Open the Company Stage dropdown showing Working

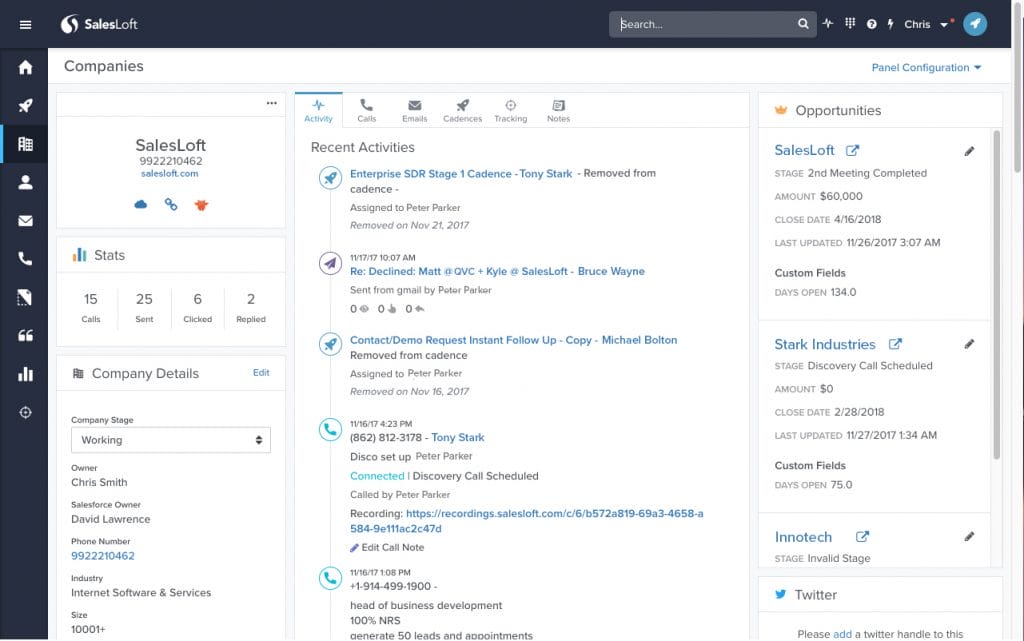(x=170, y=439)
